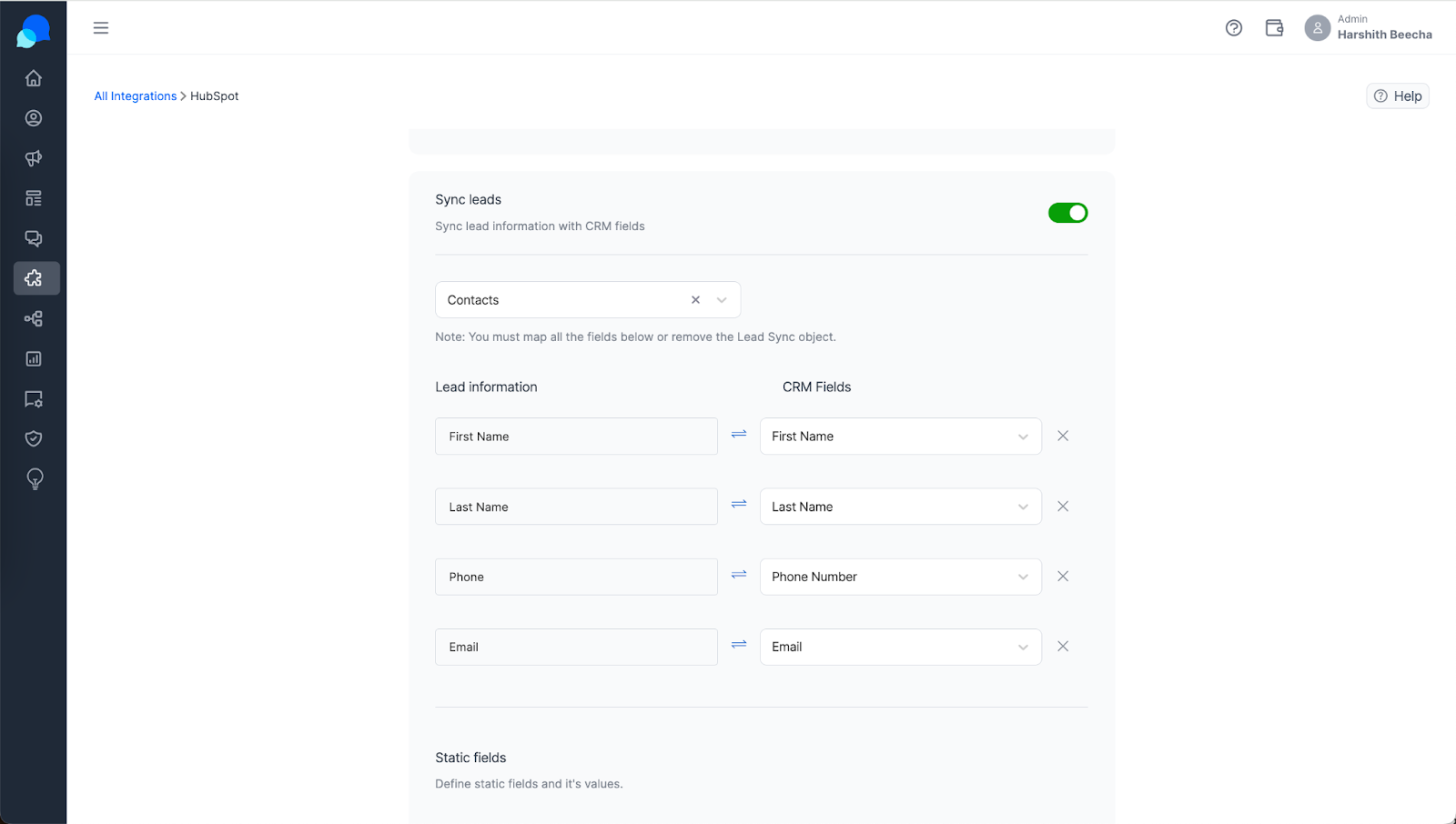Click the sync arrows icon beside Email
This screenshot has width=1456, height=824.
click(x=739, y=645)
